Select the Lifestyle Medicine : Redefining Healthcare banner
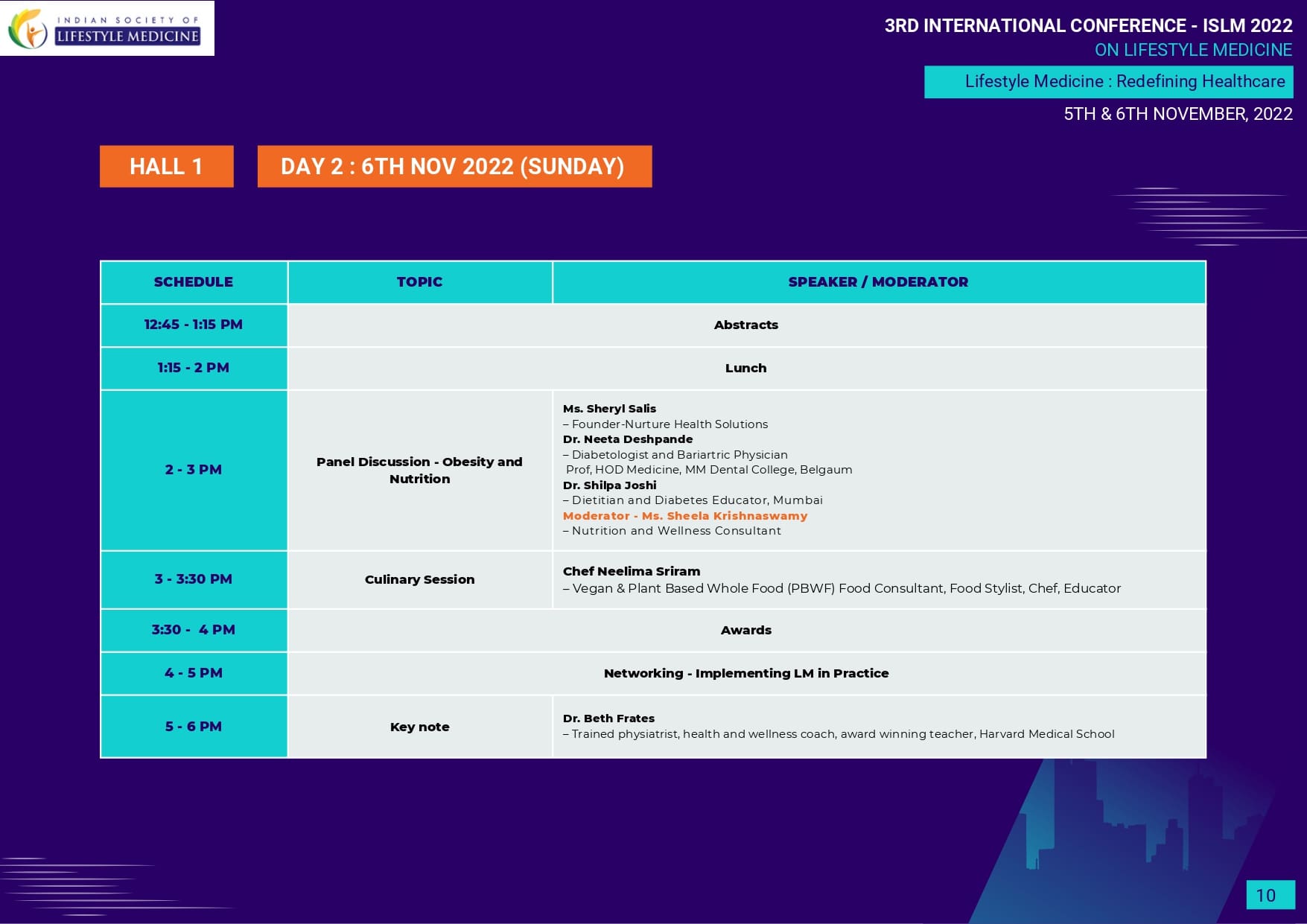 pos(1108,82)
